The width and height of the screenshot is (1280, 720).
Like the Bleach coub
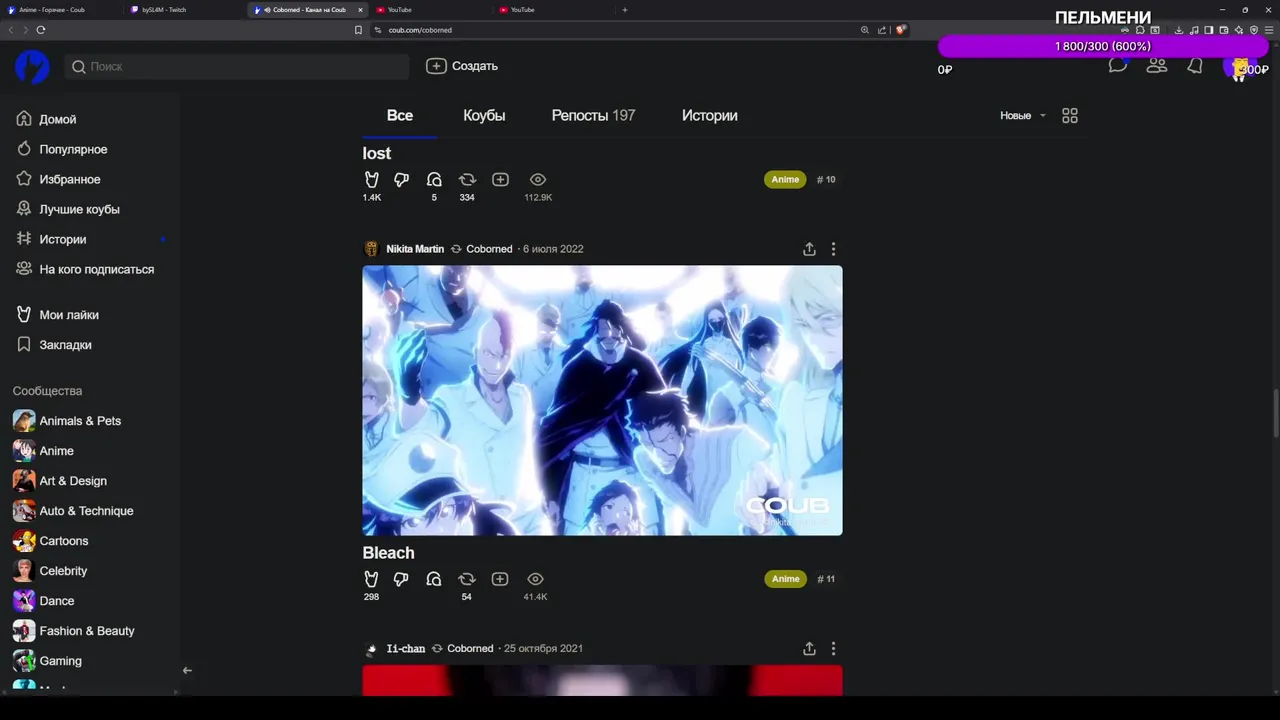[x=371, y=579]
